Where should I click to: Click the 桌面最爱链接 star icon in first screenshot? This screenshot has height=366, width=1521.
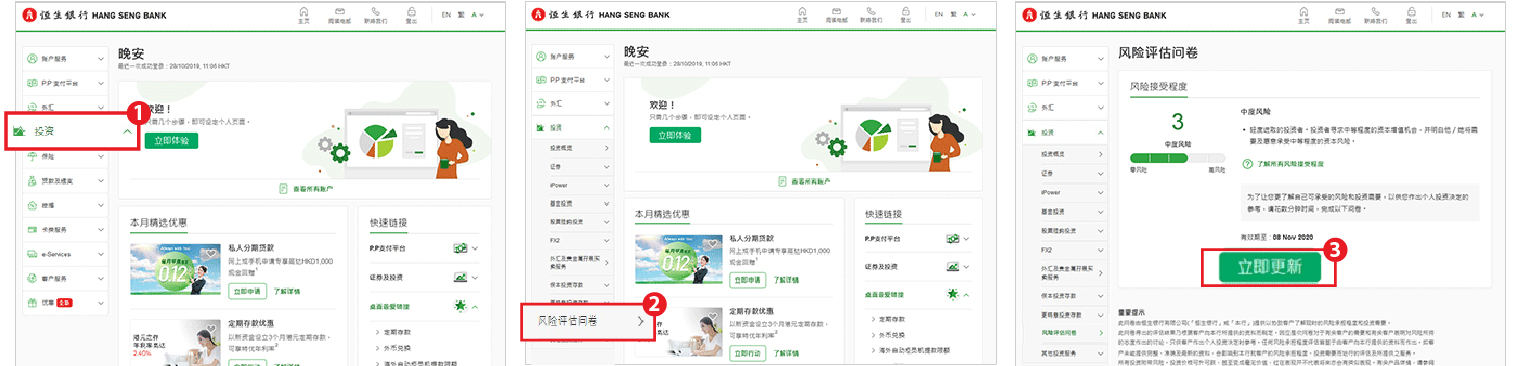point(460,305)
